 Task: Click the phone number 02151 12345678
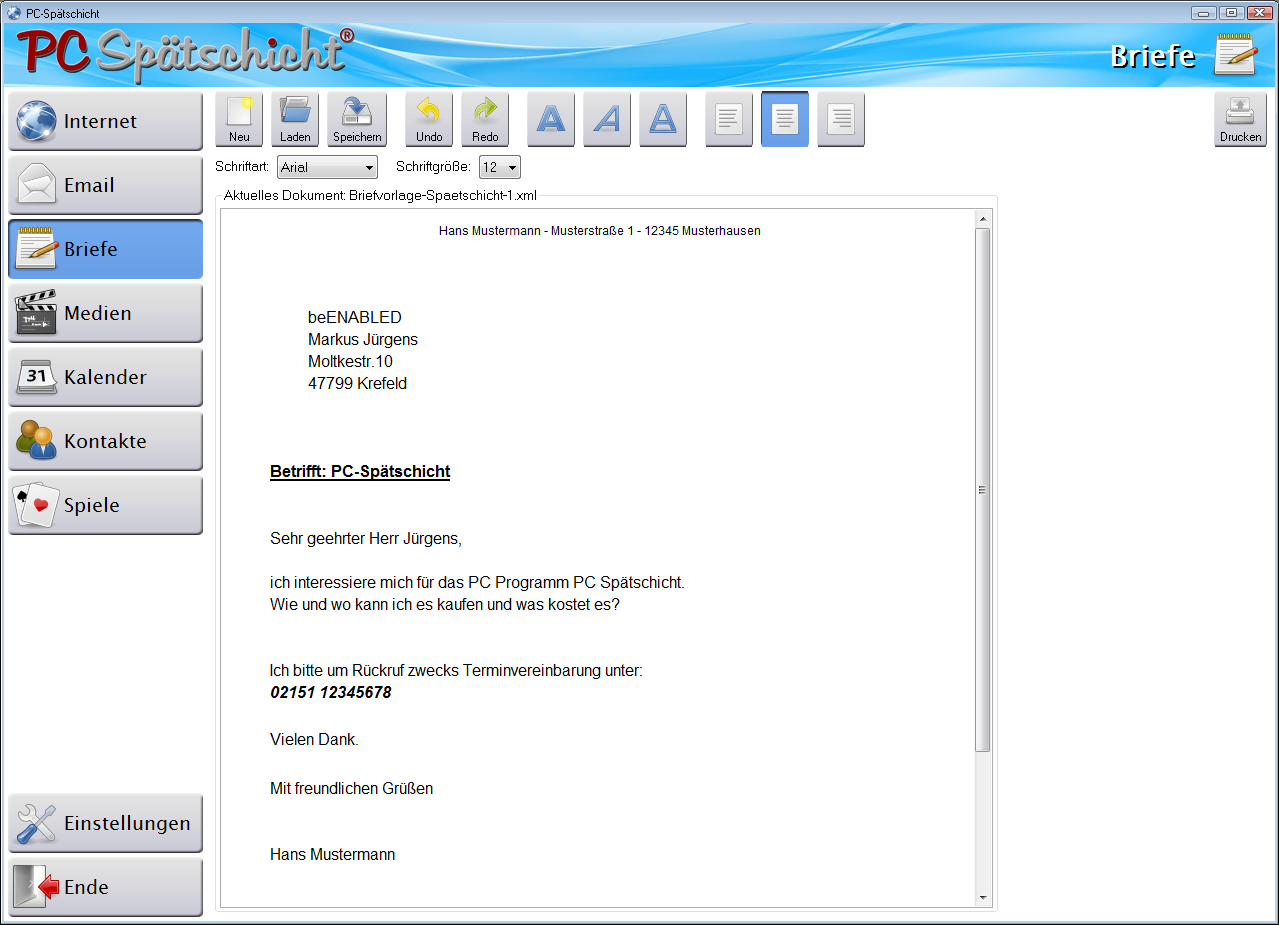point(331,693)
